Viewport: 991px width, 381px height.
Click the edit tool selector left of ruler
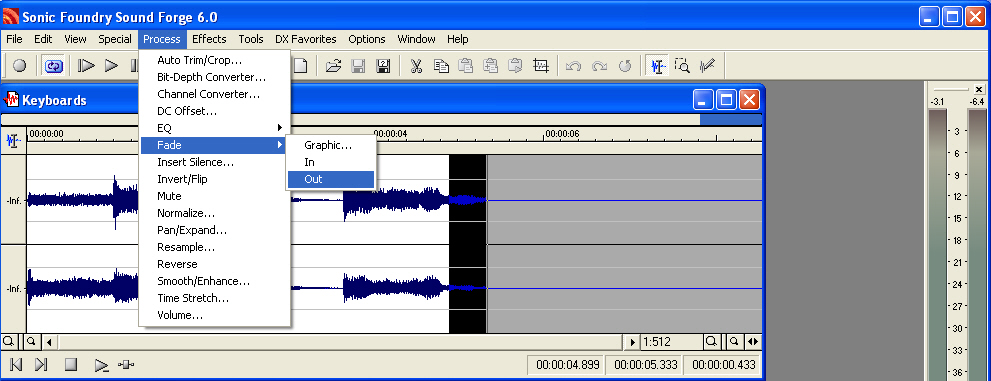[x=13, y=140]
